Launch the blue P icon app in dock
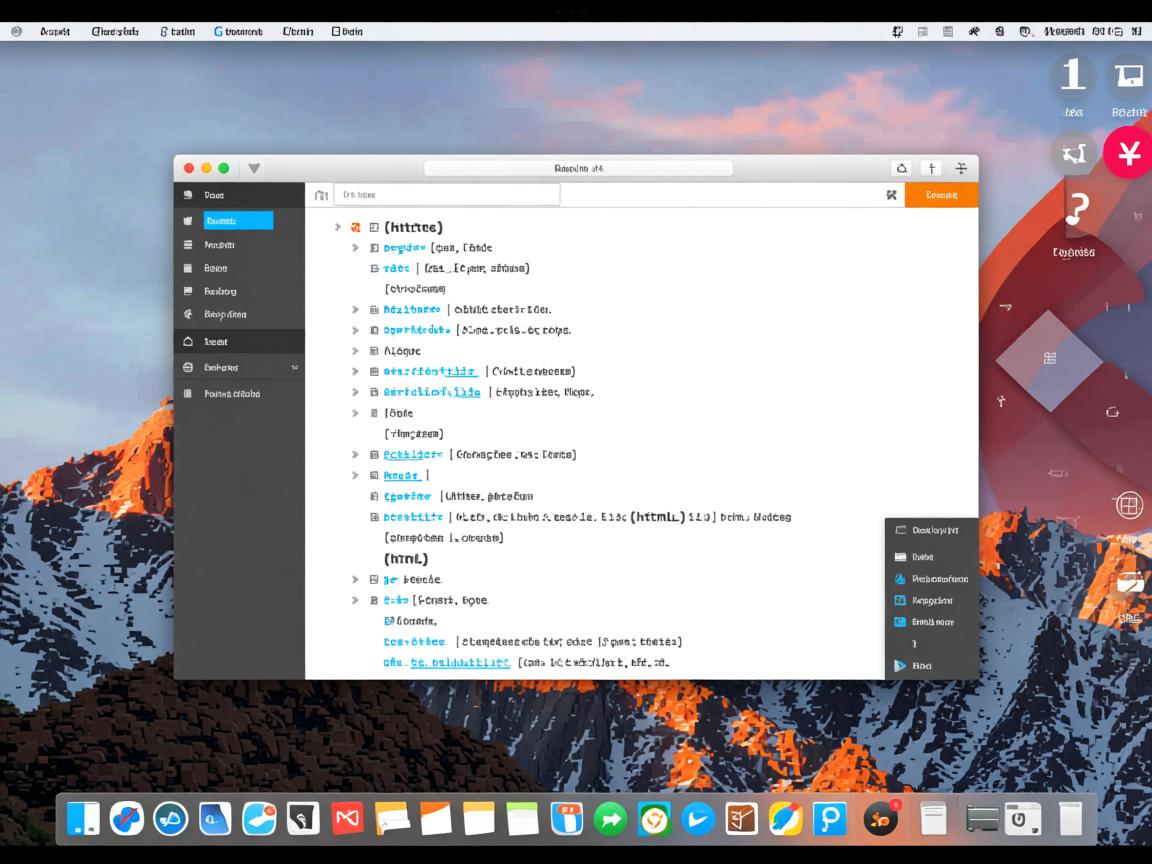The height and width of the screenshot is (864, 1152). tap(829, 819)
